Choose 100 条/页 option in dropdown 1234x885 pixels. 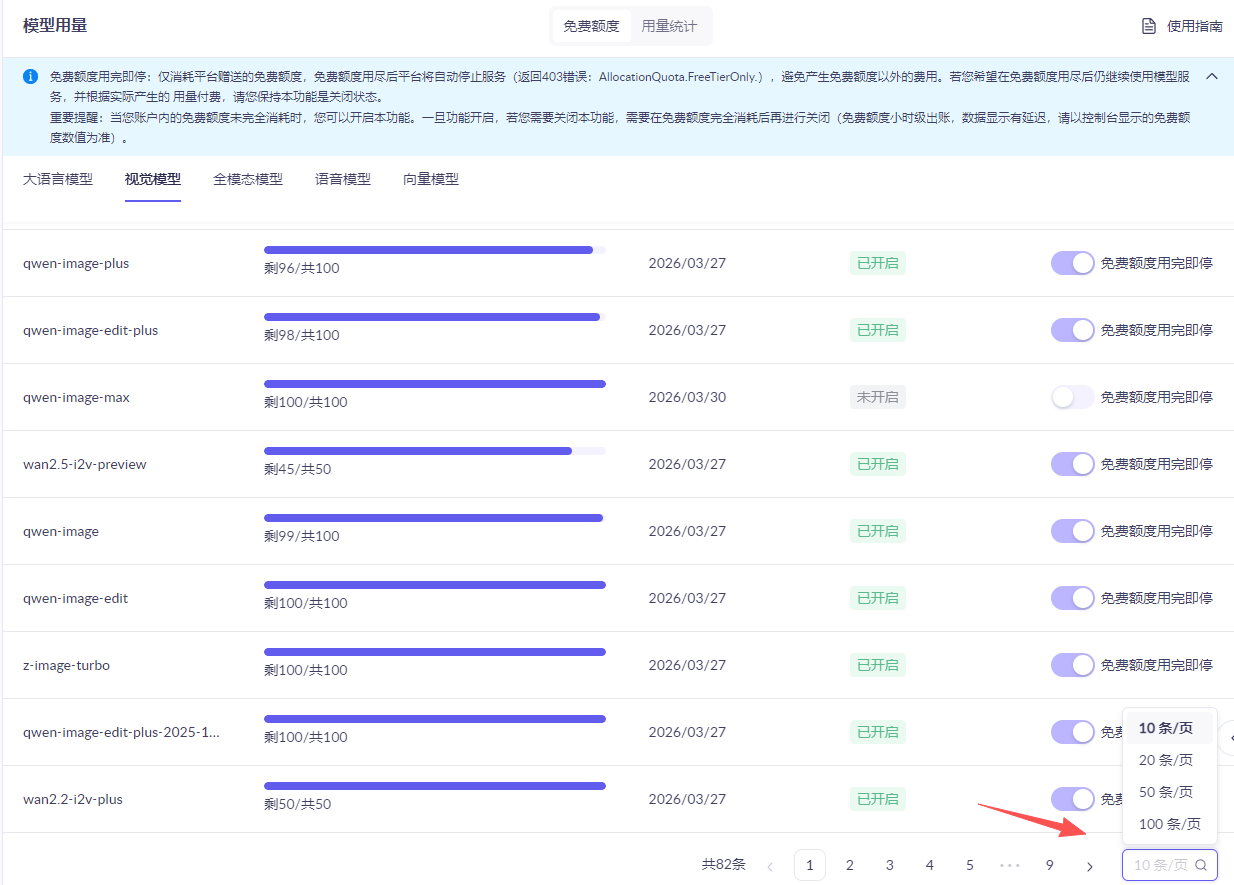click(x=1169, y=824)
